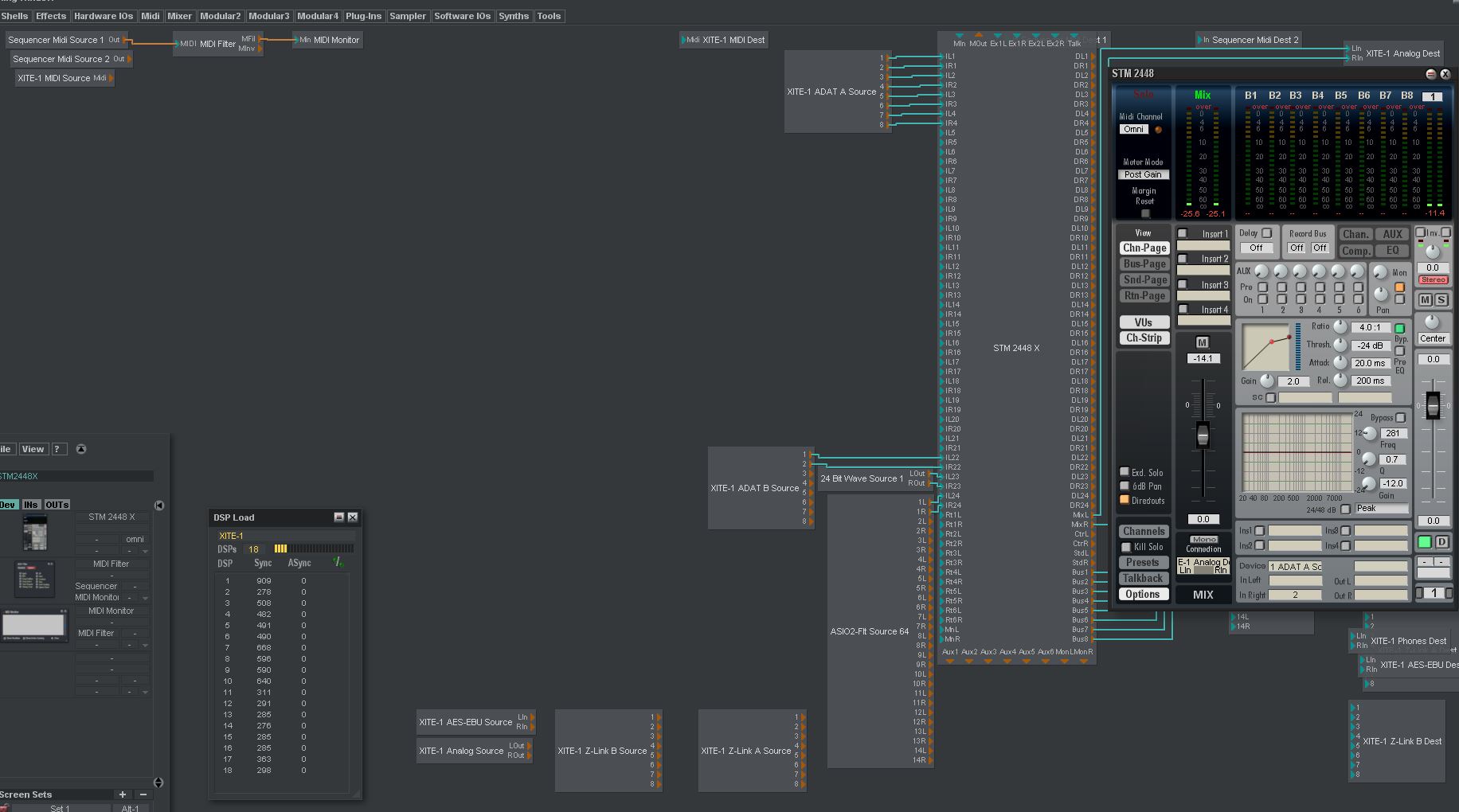Minimize the DSP Load window

pyautogui.click(x=338, y=517)
